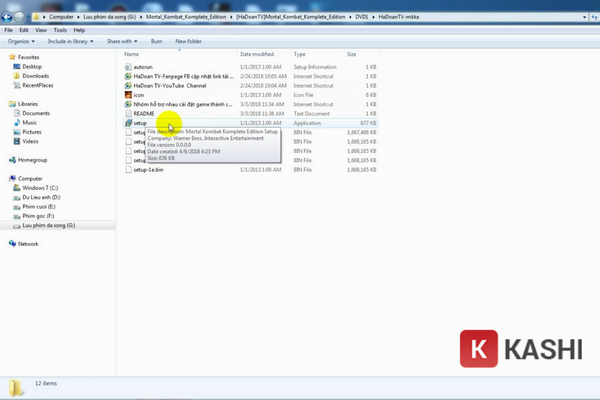Screen dimensions: 600x400
Task: Open the Music library
Action: tap(32, 122)
